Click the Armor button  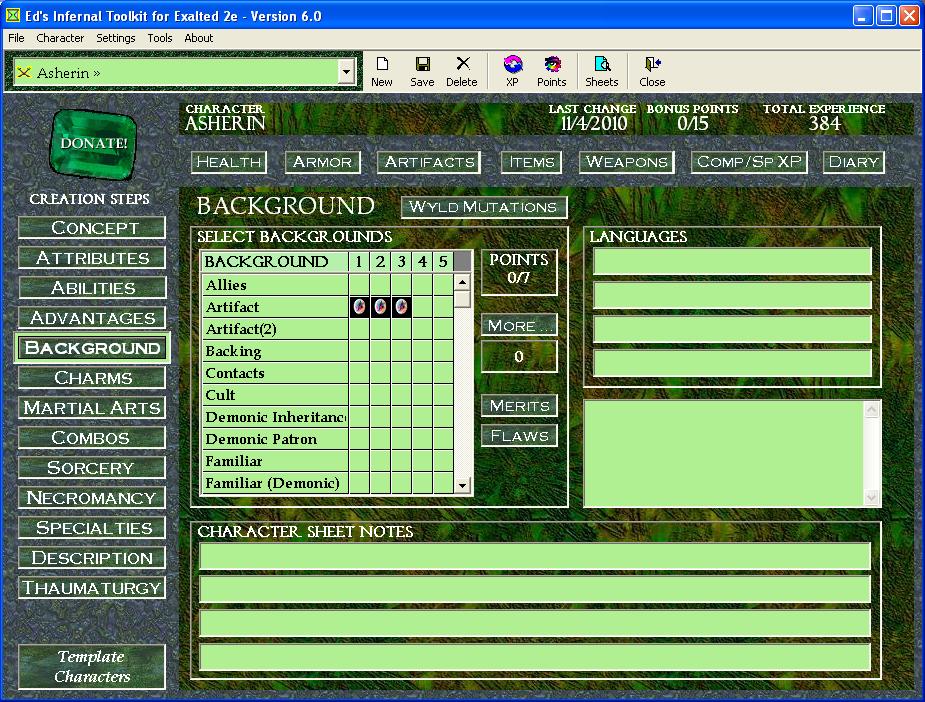tap(323, 162)
